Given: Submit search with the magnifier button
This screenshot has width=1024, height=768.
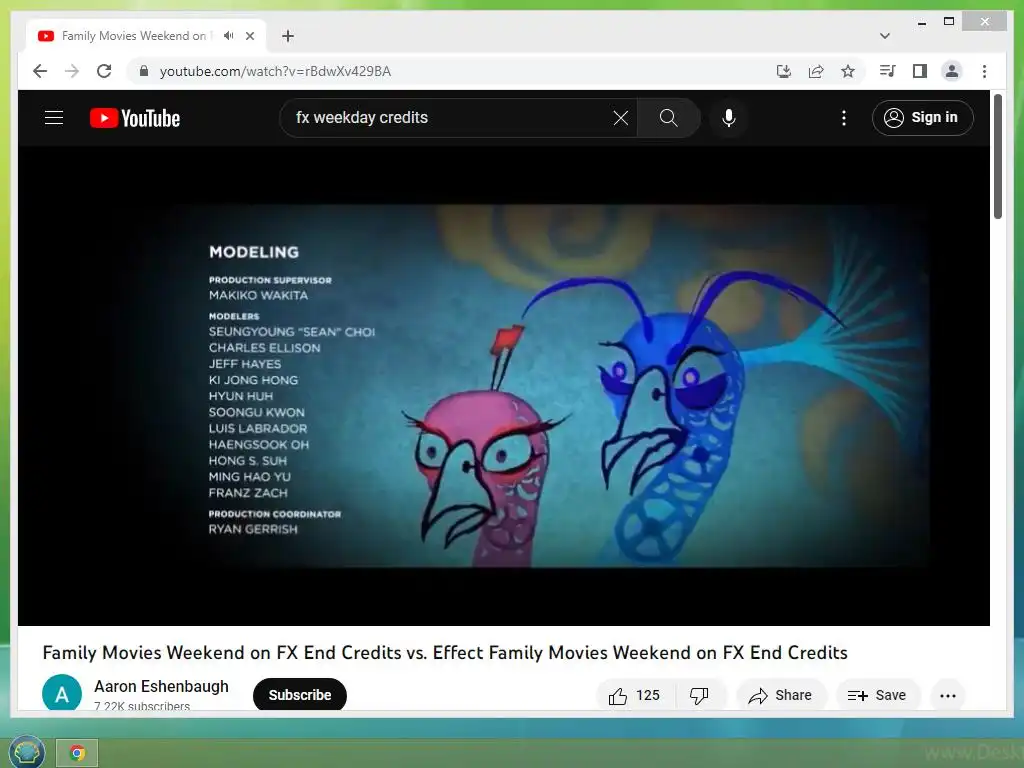Looking at the screenshot, I should pyautogui.click(x=668, y=118).
